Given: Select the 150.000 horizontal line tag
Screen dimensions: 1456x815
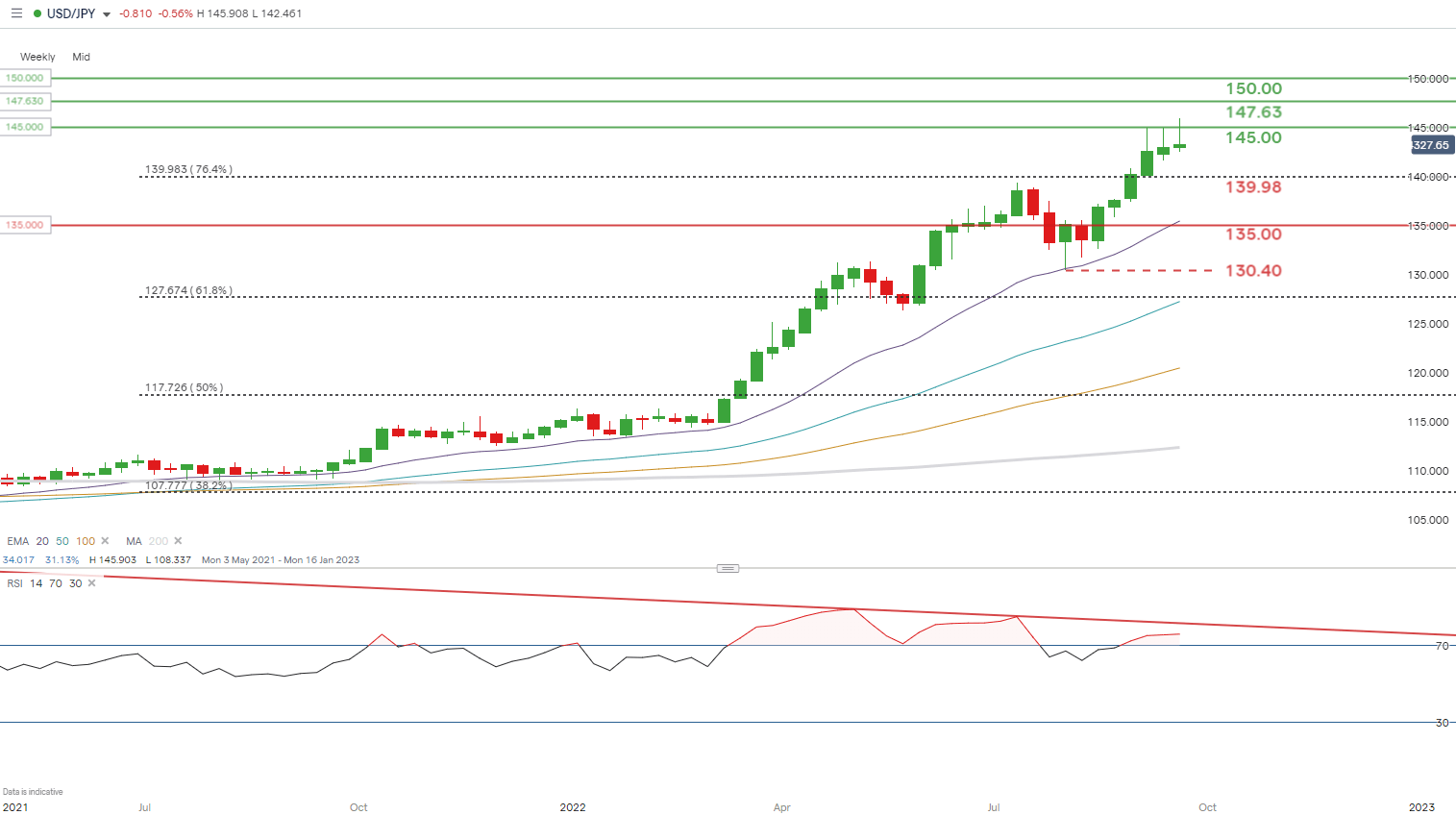Looking at the screenshot, I should click(x=25, y=78).
